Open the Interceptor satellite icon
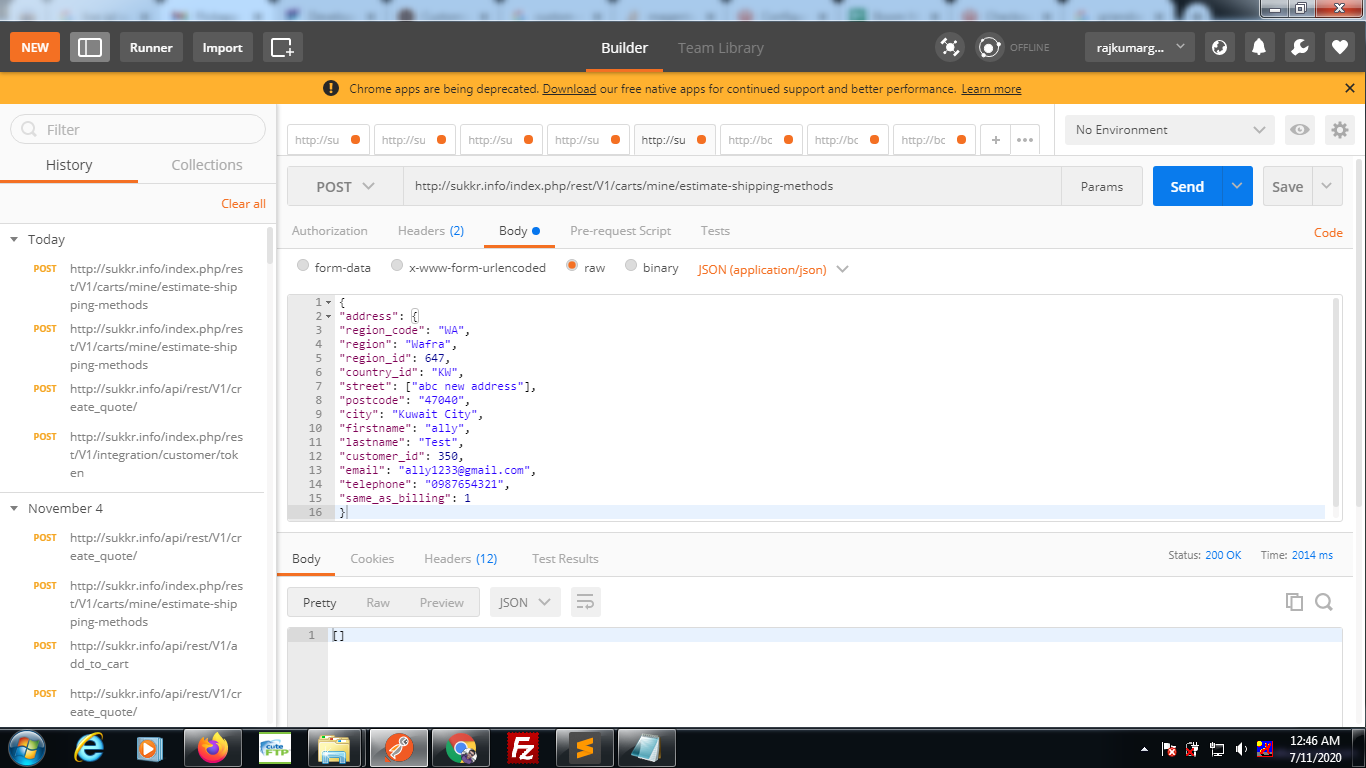The width and height of the screenshot is (1366, 768). pyautogui.click(x=949, y=47)
